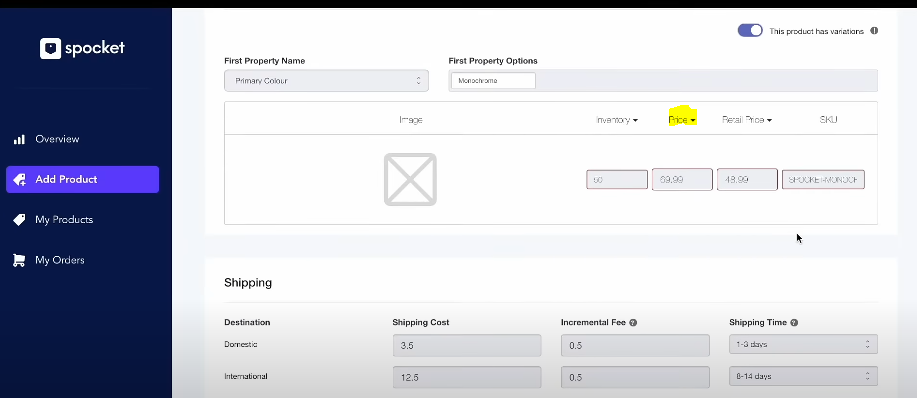Click the Domestic destination label
This screenshot has height=398, width=917.
click(241, 344)
